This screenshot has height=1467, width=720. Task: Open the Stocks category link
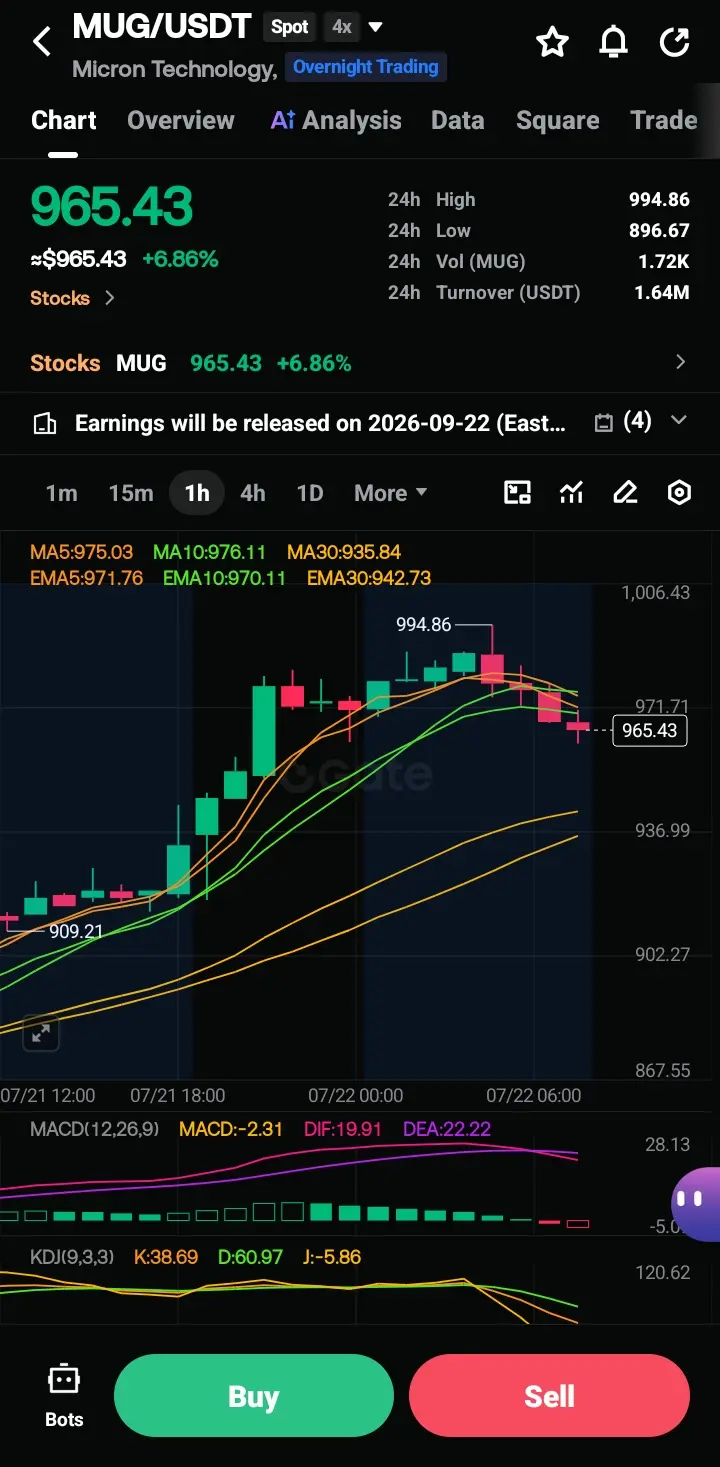[x=72, y=298]
